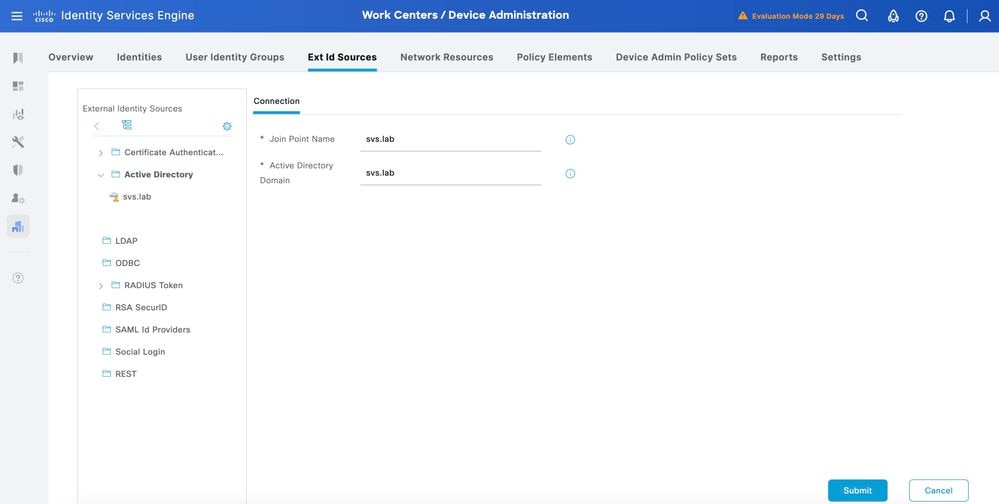Collapse the Active Directory folder
Screen dimensions: 999x504
[101, 175]
